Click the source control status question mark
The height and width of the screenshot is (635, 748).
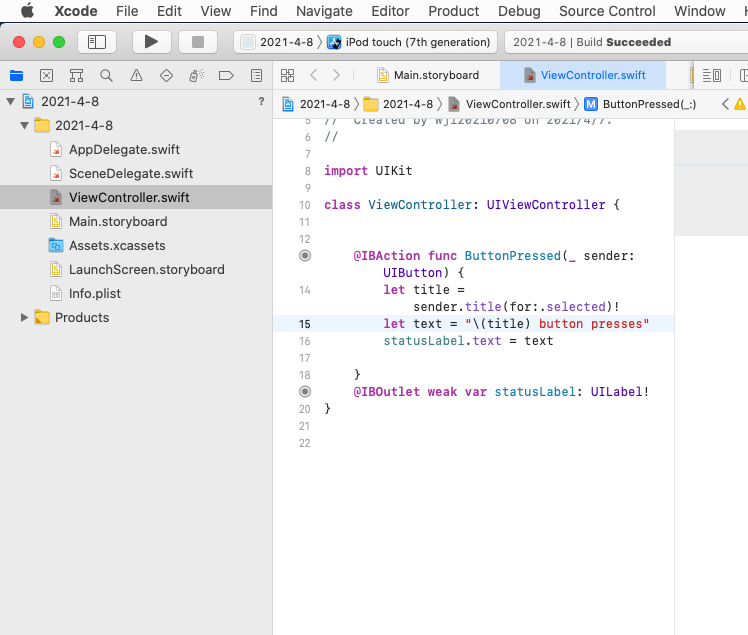261,101
